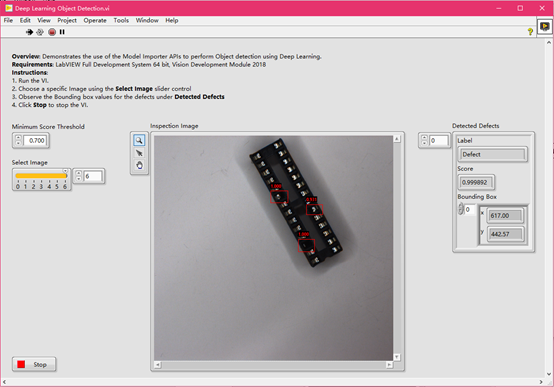Click the Abort Execution red stop icon
This screenshot has width=554, height=387.
pyautogui.click(x=52, y=32)
